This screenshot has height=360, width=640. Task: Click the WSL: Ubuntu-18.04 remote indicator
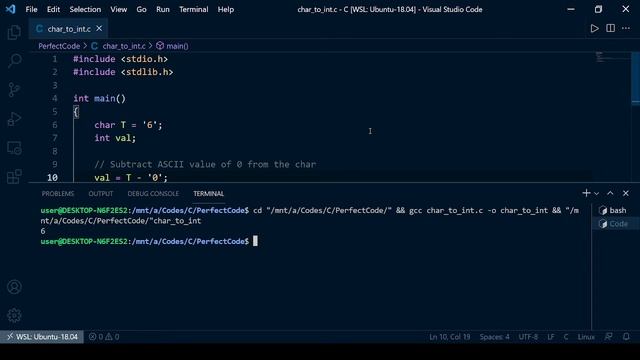(x=42, y=337)
